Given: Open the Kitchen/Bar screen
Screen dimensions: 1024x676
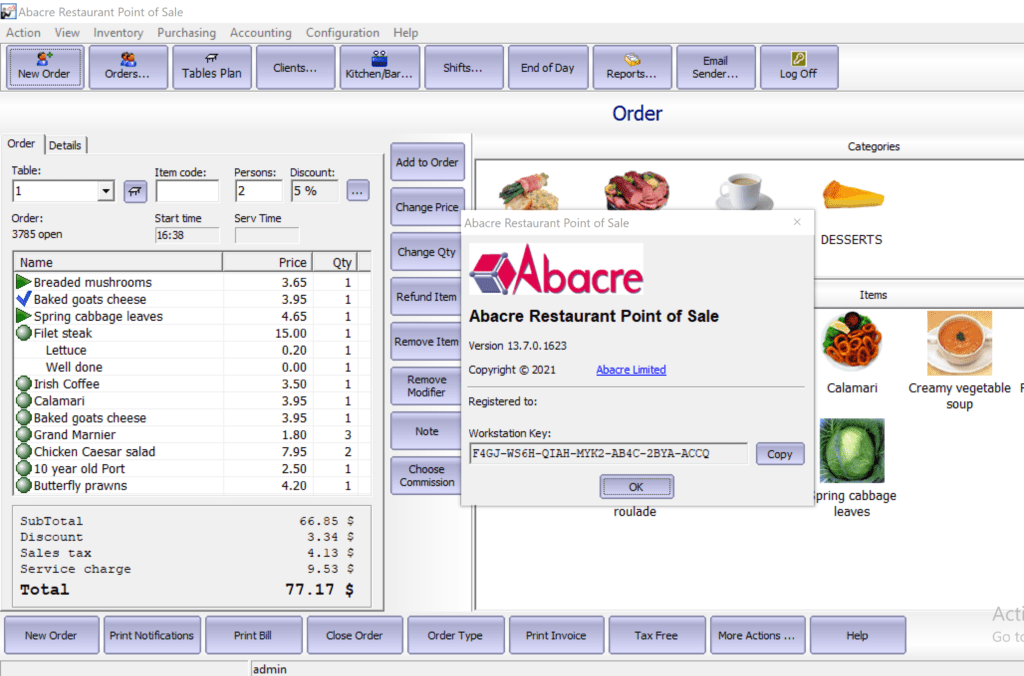Looking at the screenshot, I should pyautogui.click(x=379, y=67).
